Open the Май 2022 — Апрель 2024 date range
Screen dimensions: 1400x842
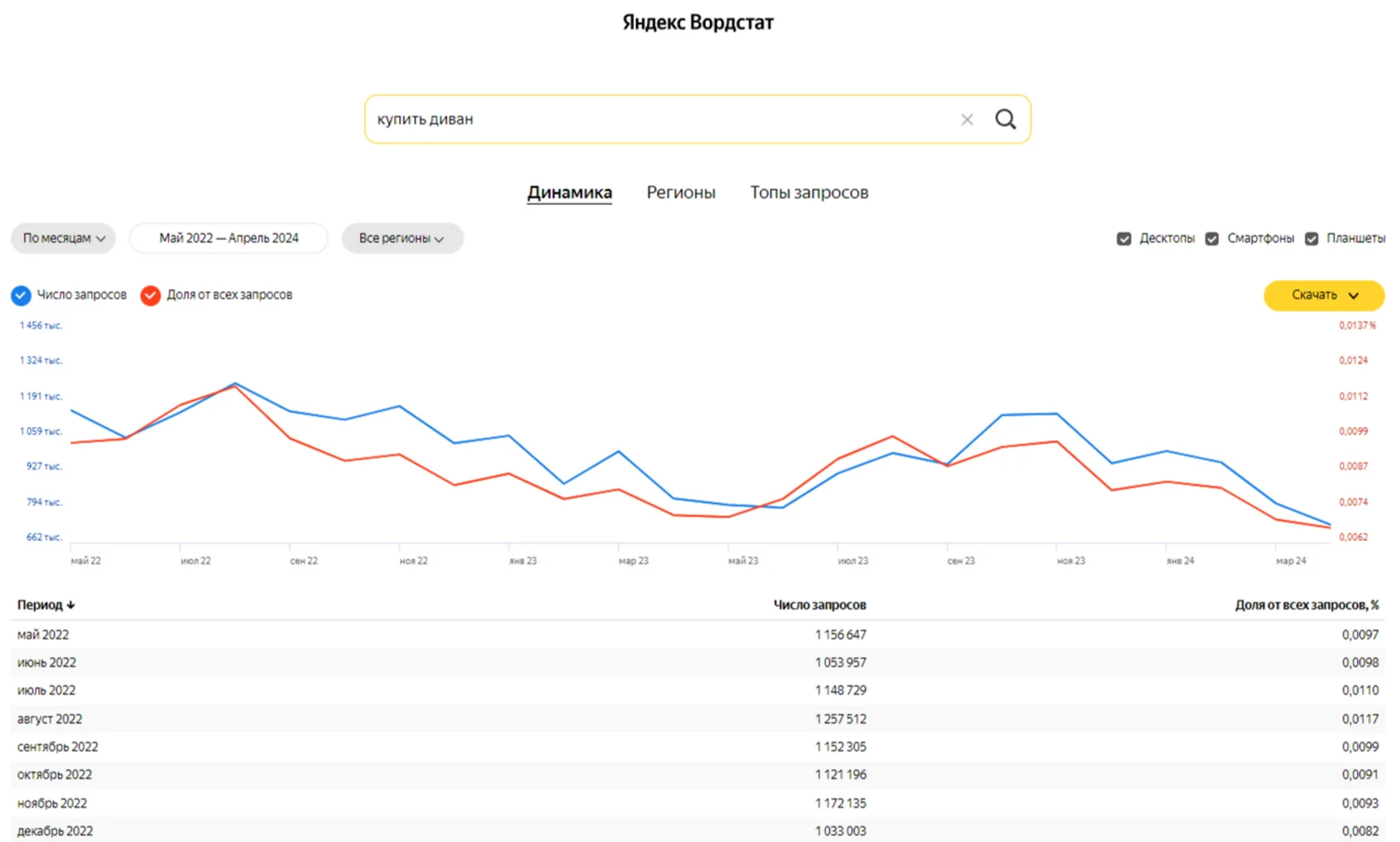coord(228,238)
